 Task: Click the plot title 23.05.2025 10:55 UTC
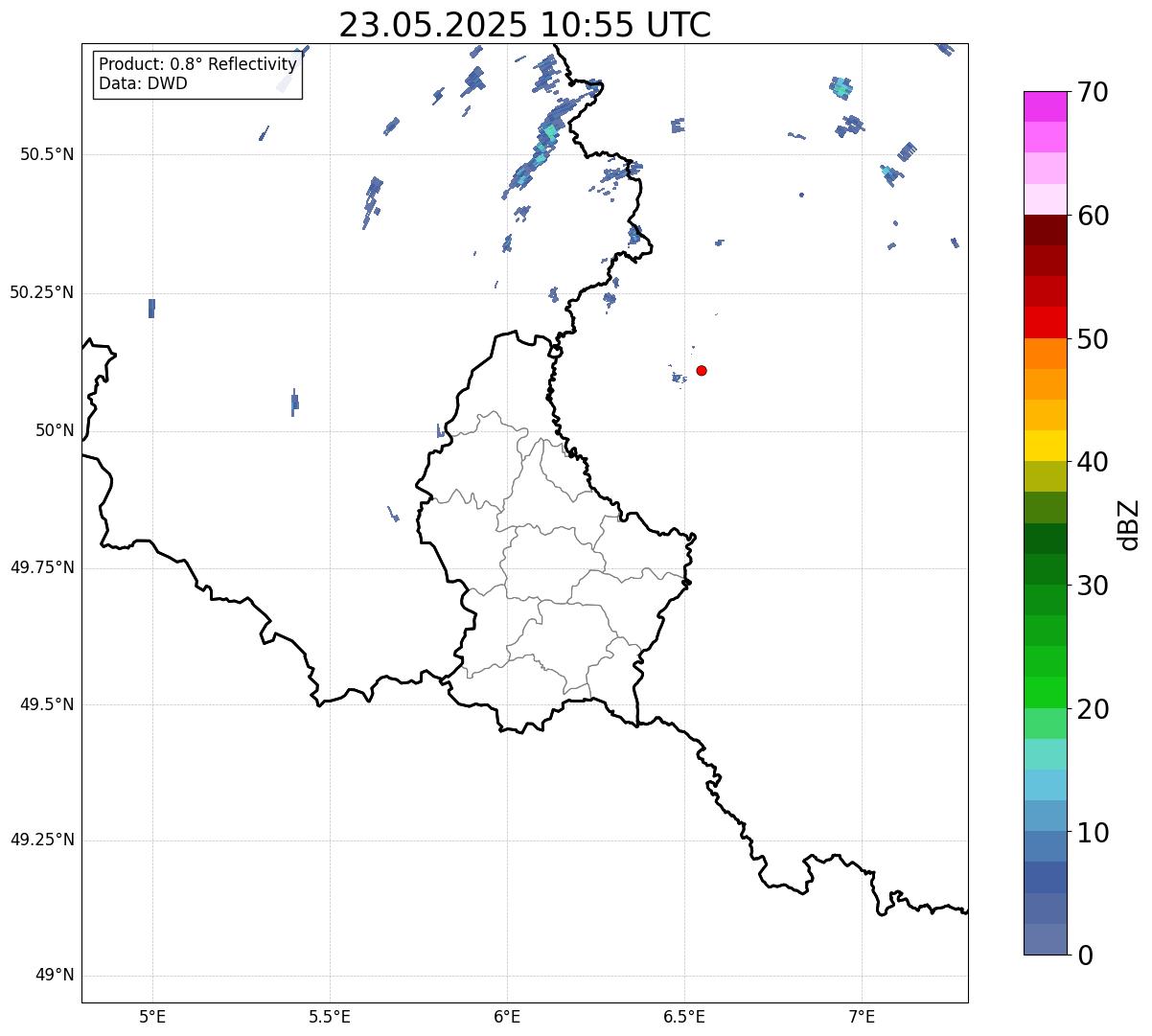pyautogui.click(x=525, y=25)
